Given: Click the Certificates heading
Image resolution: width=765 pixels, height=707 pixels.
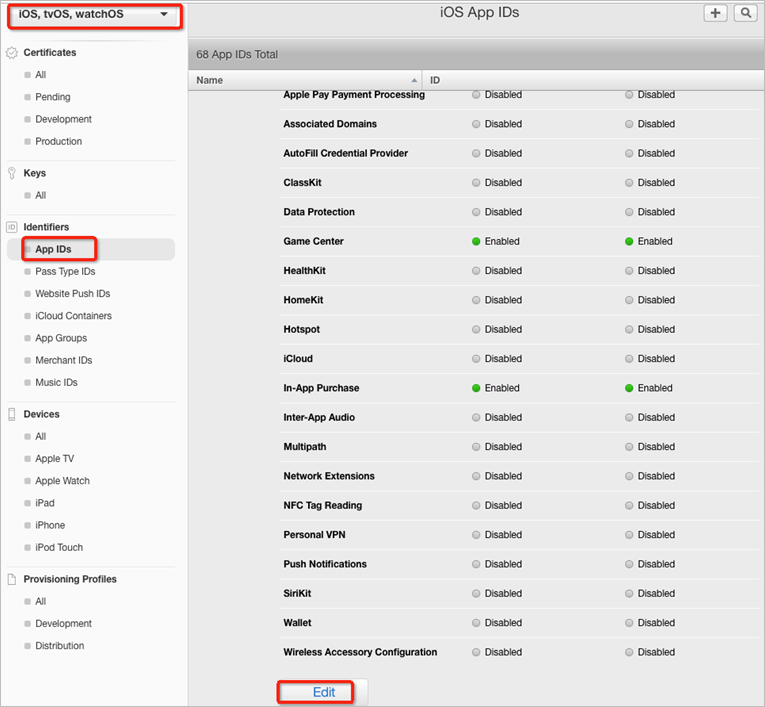Looking at the screenshot, I should [x=50, y=53].
